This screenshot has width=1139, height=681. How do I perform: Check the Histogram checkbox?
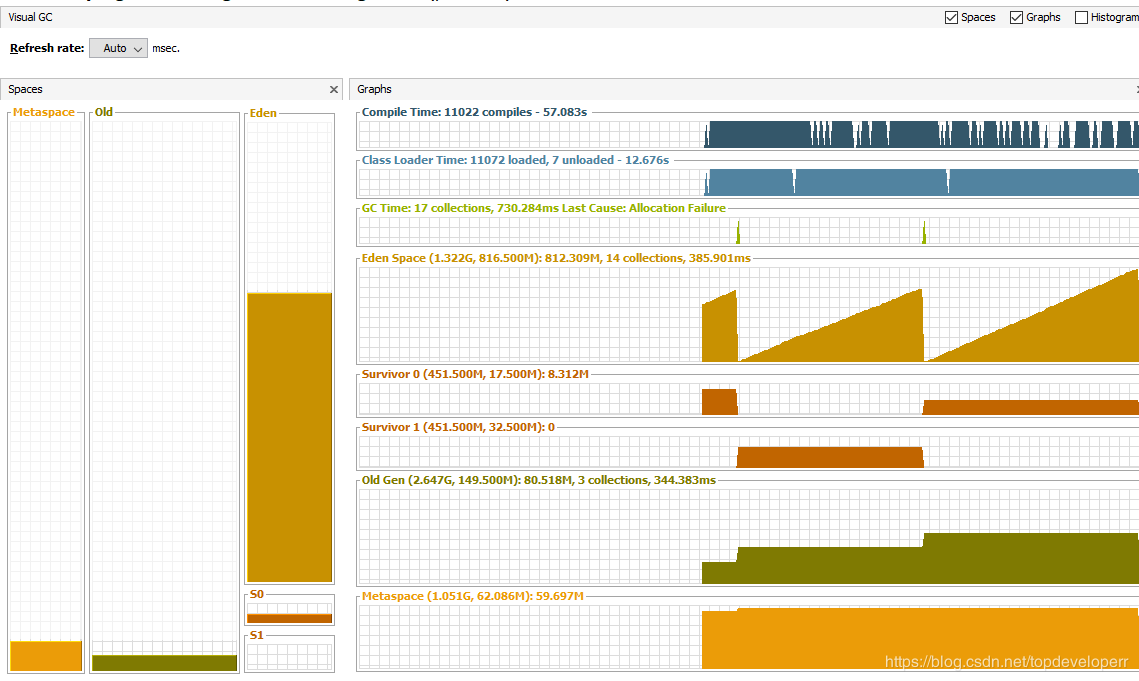[x=1081, y=17]
